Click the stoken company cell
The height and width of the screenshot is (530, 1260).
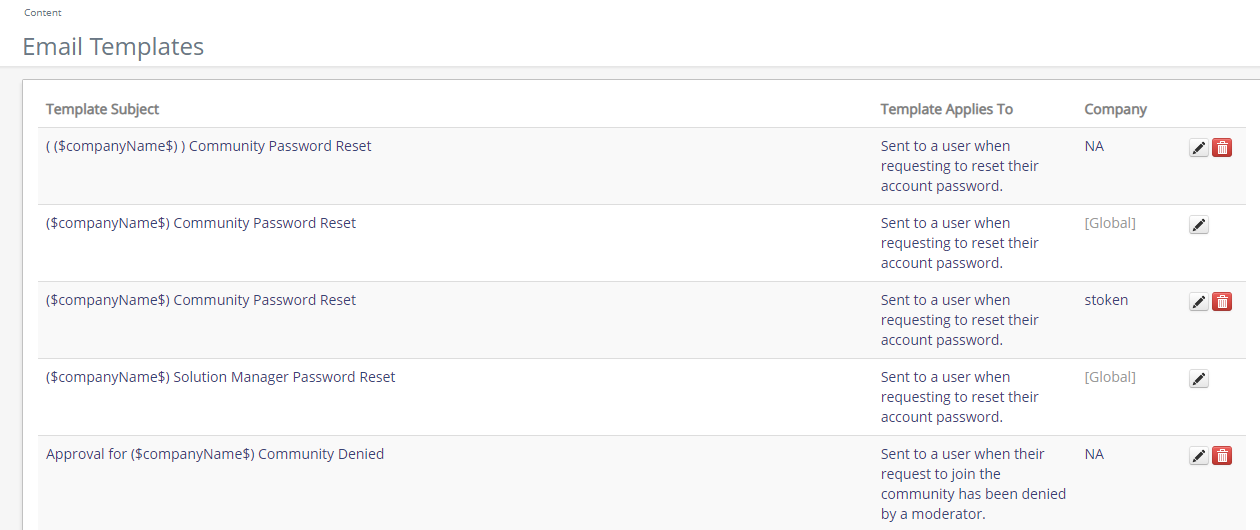[1106, 300]
